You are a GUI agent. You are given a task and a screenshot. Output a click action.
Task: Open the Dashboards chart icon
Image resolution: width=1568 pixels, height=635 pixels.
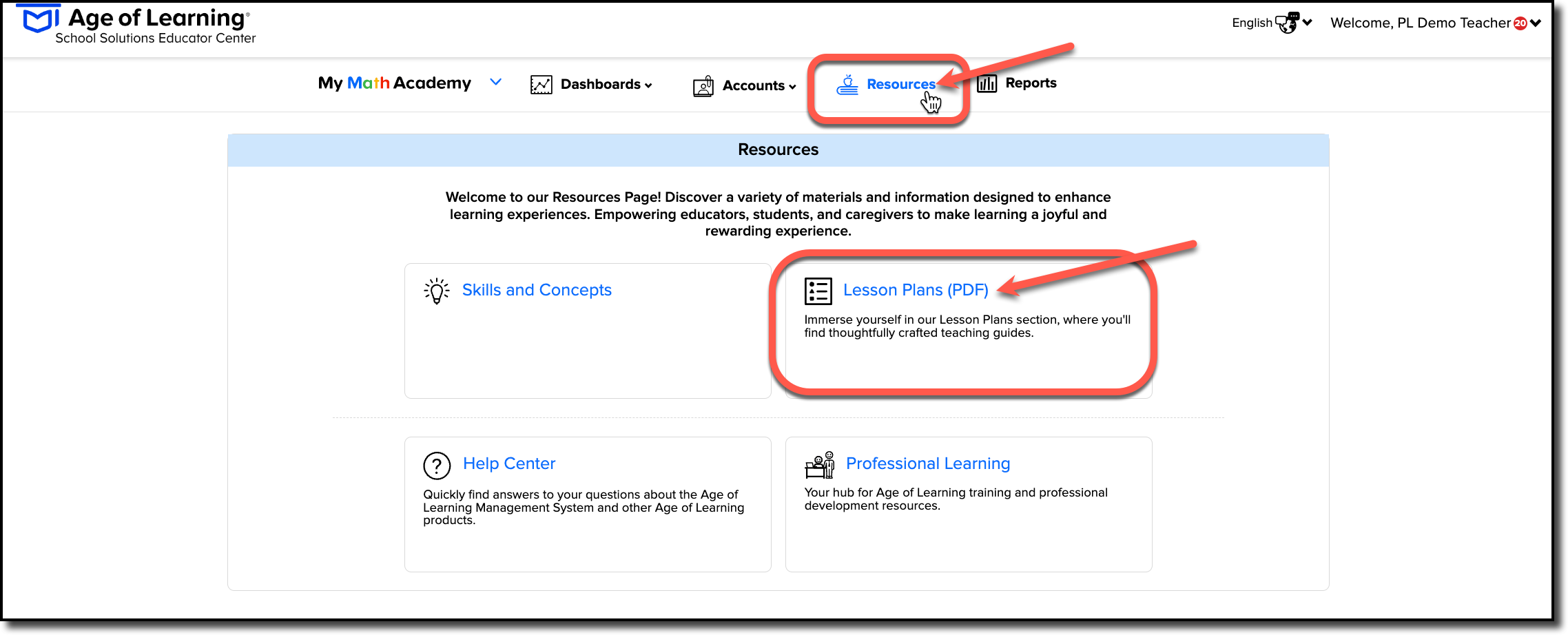541,85
